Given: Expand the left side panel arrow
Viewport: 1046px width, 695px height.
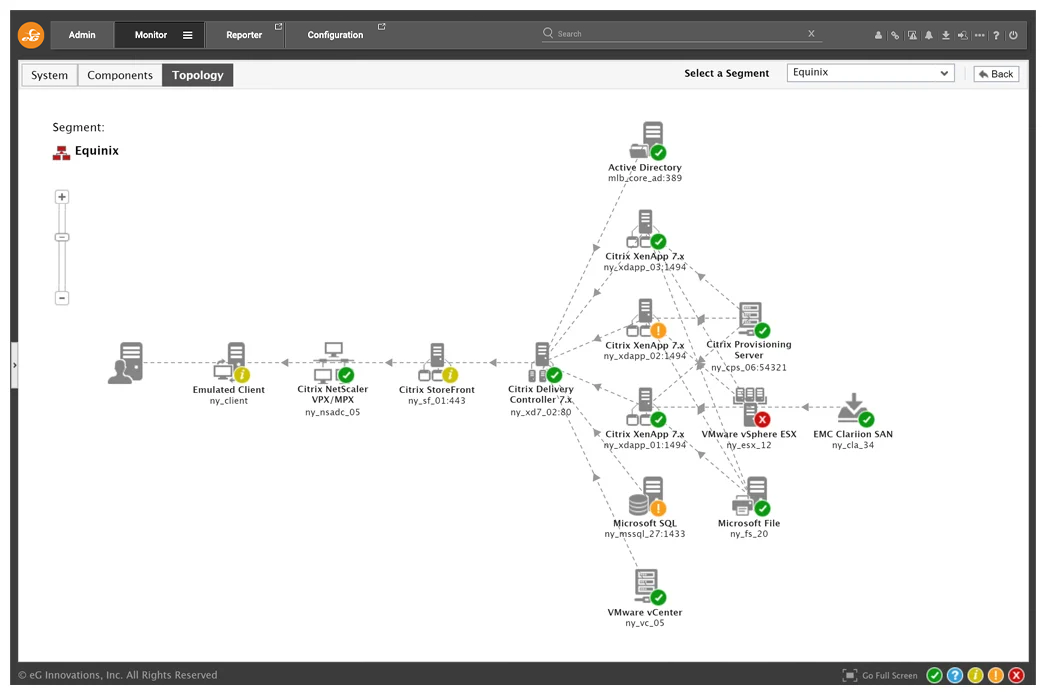Looking at the screenshot, I should 15,365.
